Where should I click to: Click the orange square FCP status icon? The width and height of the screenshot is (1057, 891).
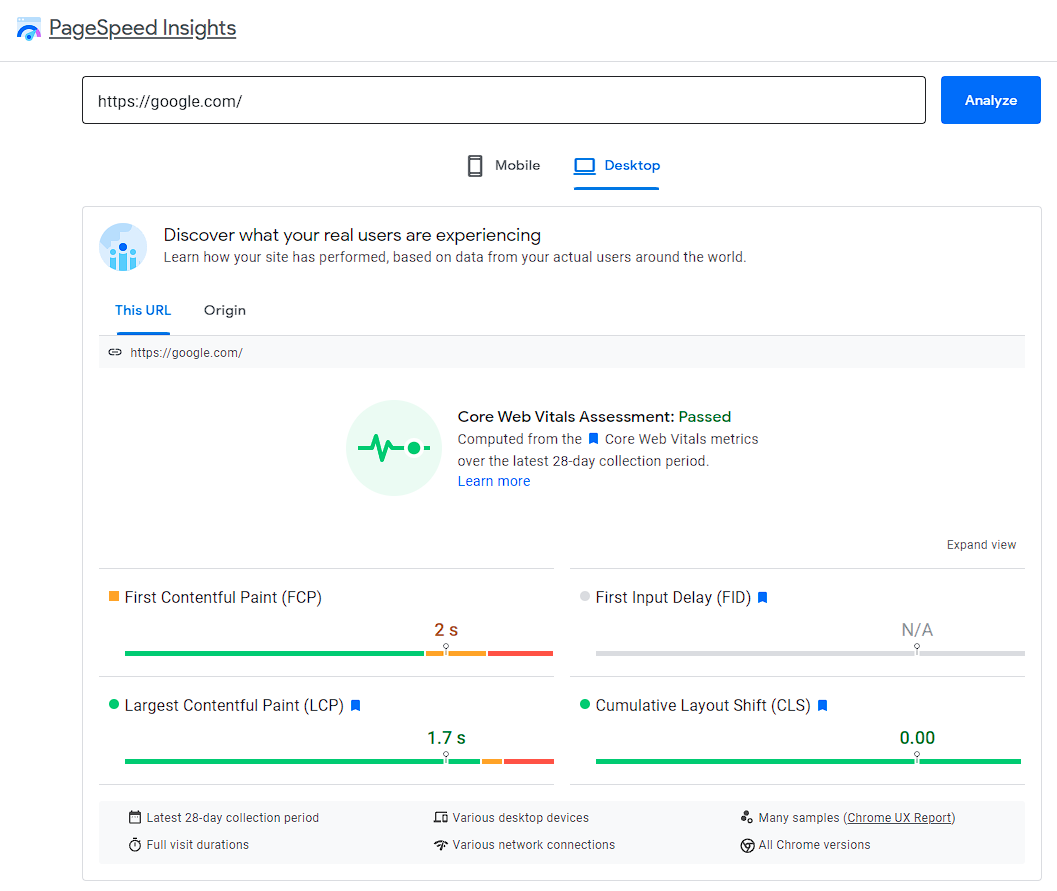coord(114,596)
